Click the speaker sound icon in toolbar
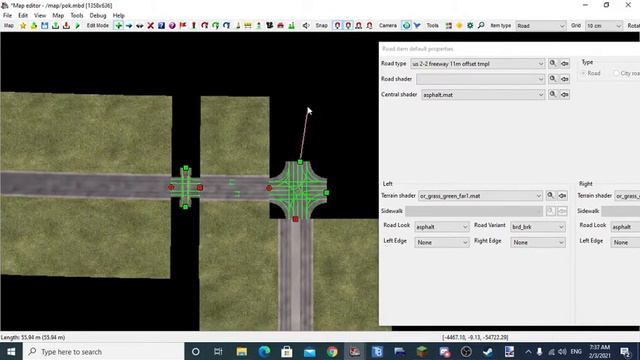Screen dimensions: 640x360 pyautogui.click(x=306, y=26)
